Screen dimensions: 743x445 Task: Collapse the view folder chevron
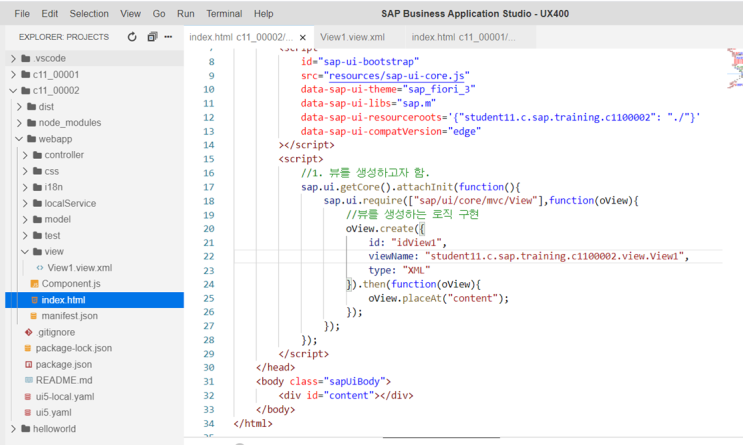point(25,252)
